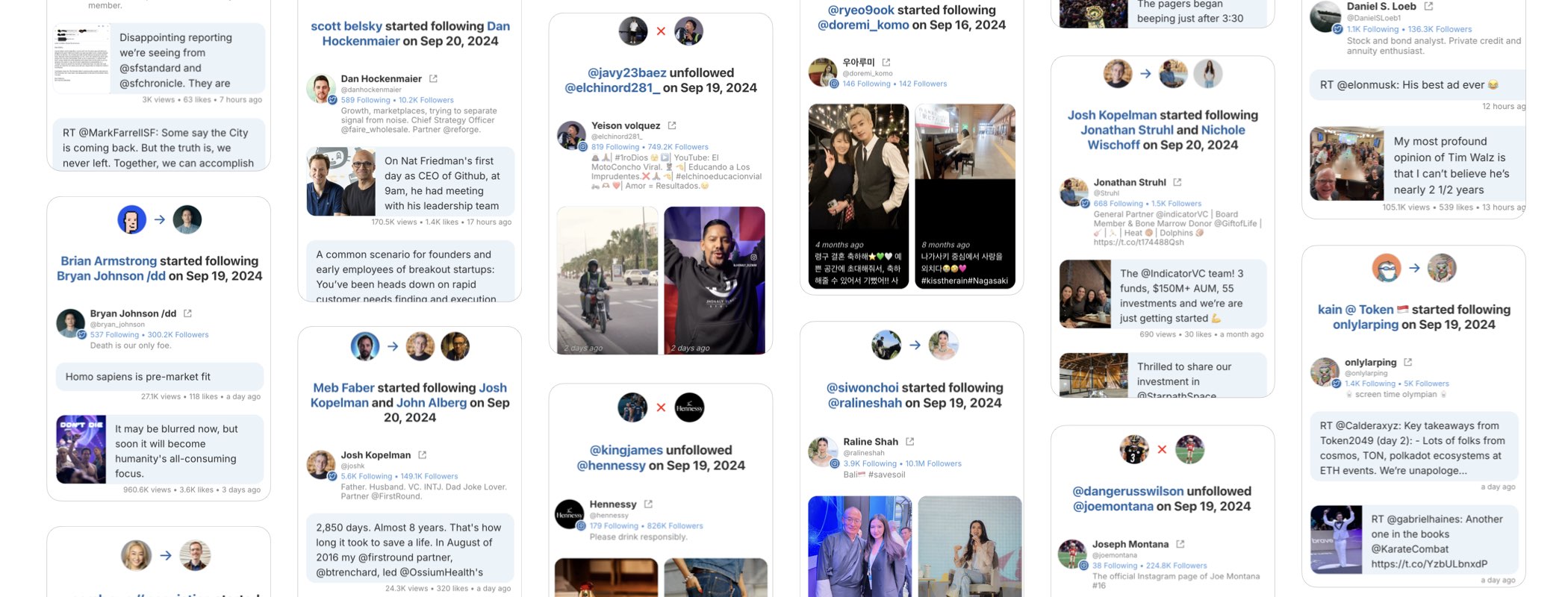Open '@IndicatorVC team' tweet thumbnail

click(1085, 294)
